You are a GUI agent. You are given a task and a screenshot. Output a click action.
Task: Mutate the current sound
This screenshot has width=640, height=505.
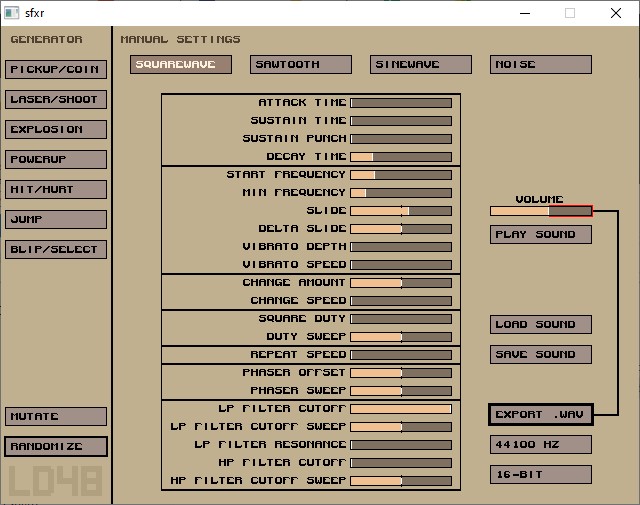(56, 416)
